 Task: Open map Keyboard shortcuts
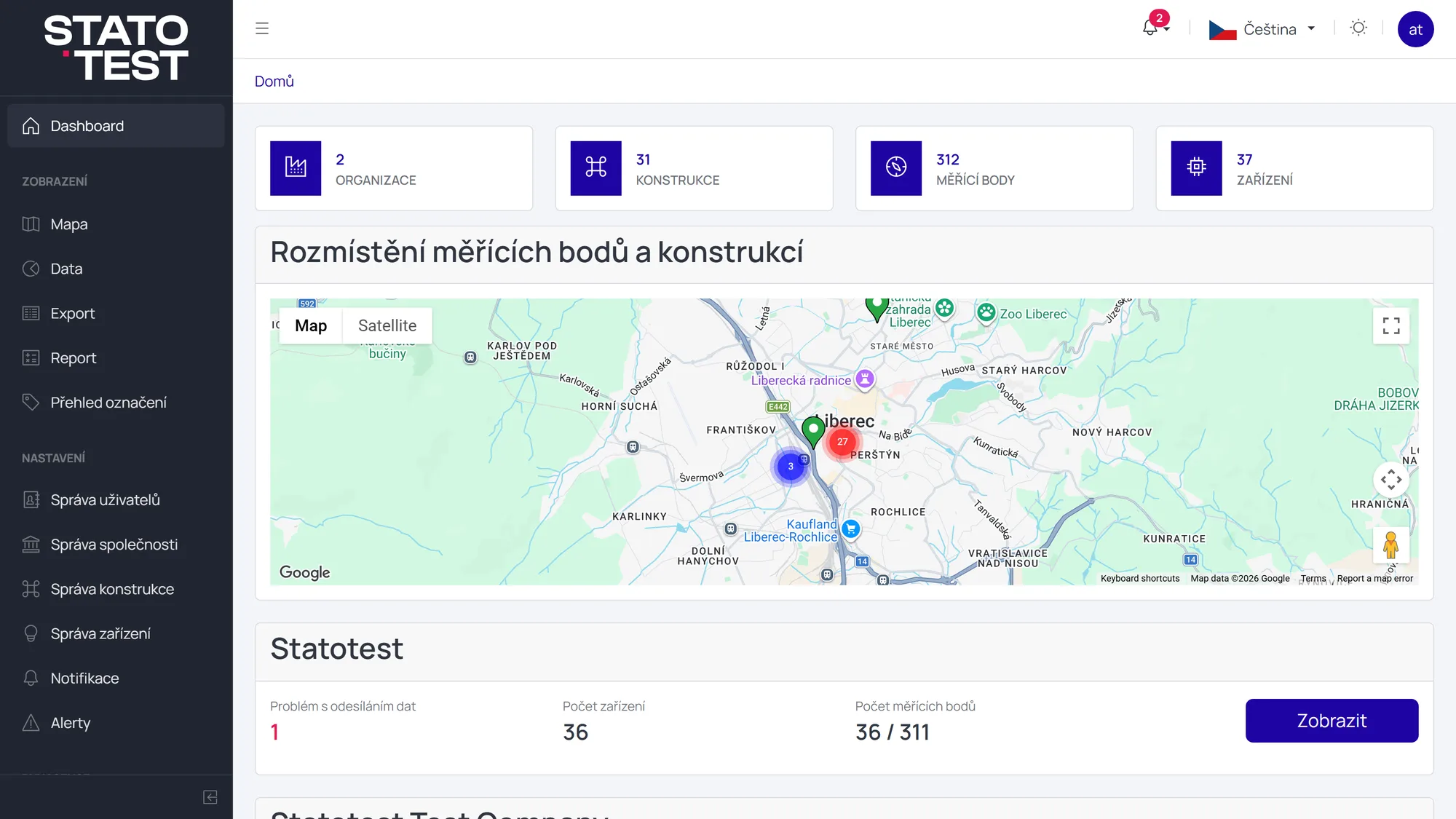[1140, 579]
